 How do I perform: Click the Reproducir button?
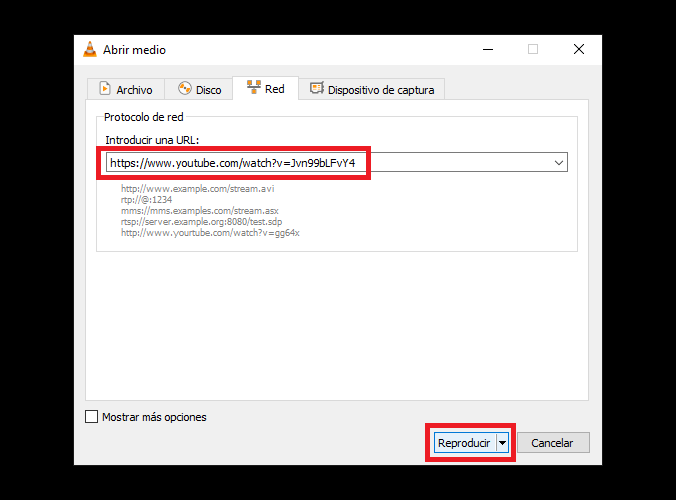point(465,443)
